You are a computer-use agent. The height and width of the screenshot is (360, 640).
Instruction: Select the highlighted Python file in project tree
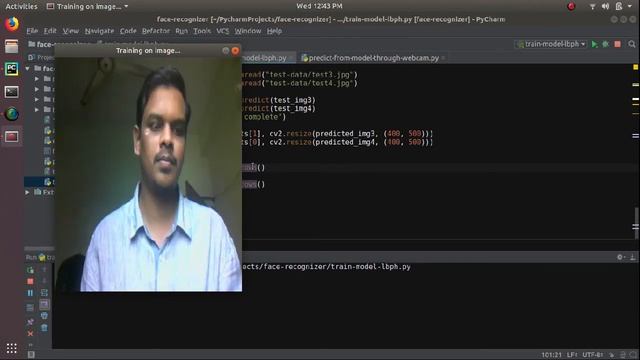tap(39, 182)
